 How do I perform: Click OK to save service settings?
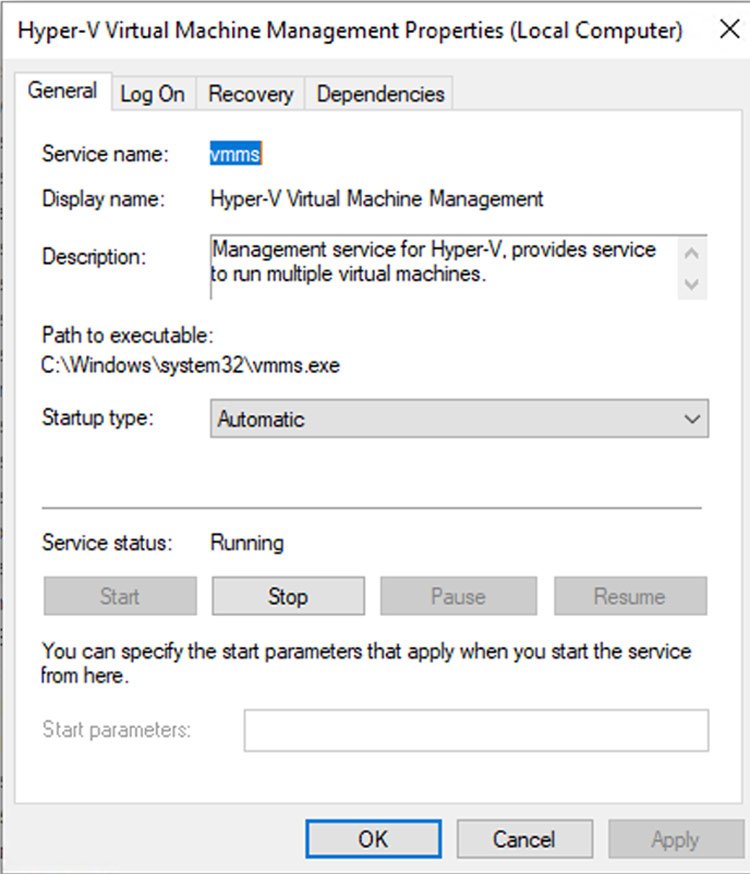[x=372, y=839]
